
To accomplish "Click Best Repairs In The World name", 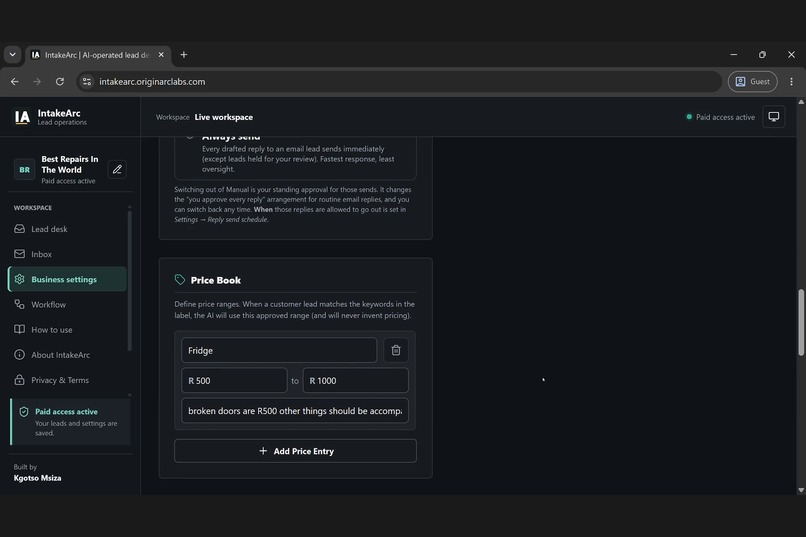I will pos(70,164).
